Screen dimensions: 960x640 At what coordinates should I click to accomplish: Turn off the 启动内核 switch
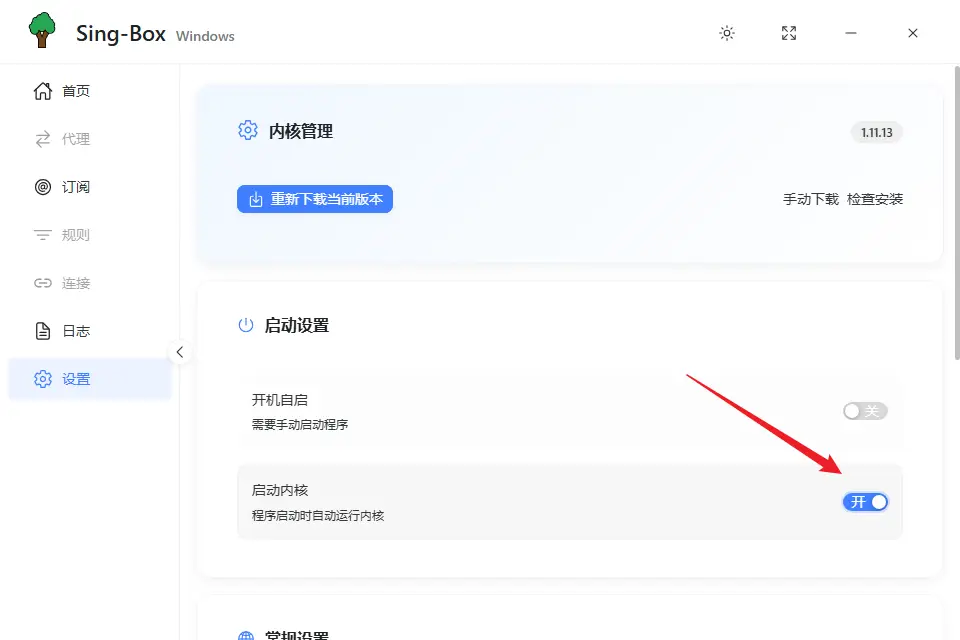(864, 502)
